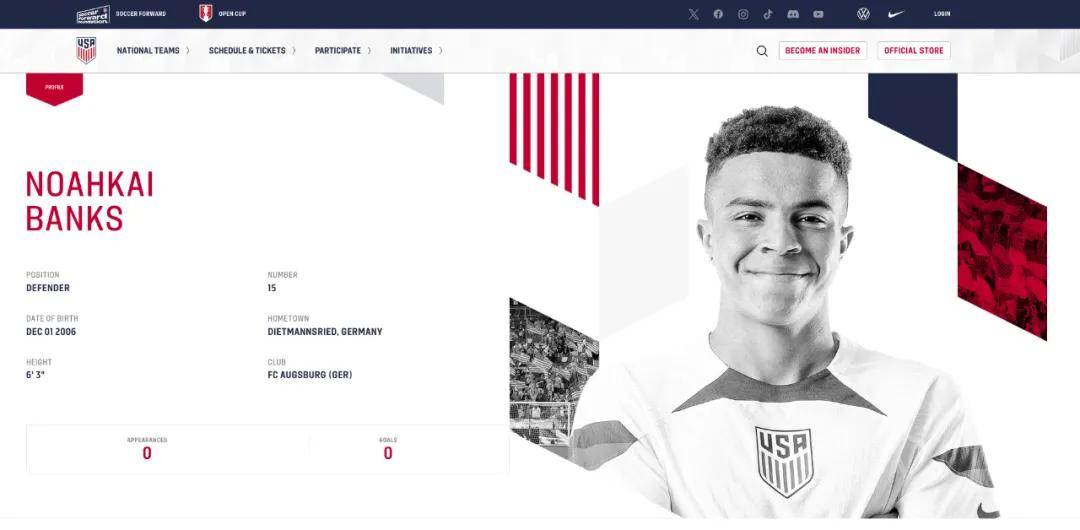The width and height of the screenshot is (1080, 530).
Task: Expand the Participate menu
Action: (x=343, y=50)
